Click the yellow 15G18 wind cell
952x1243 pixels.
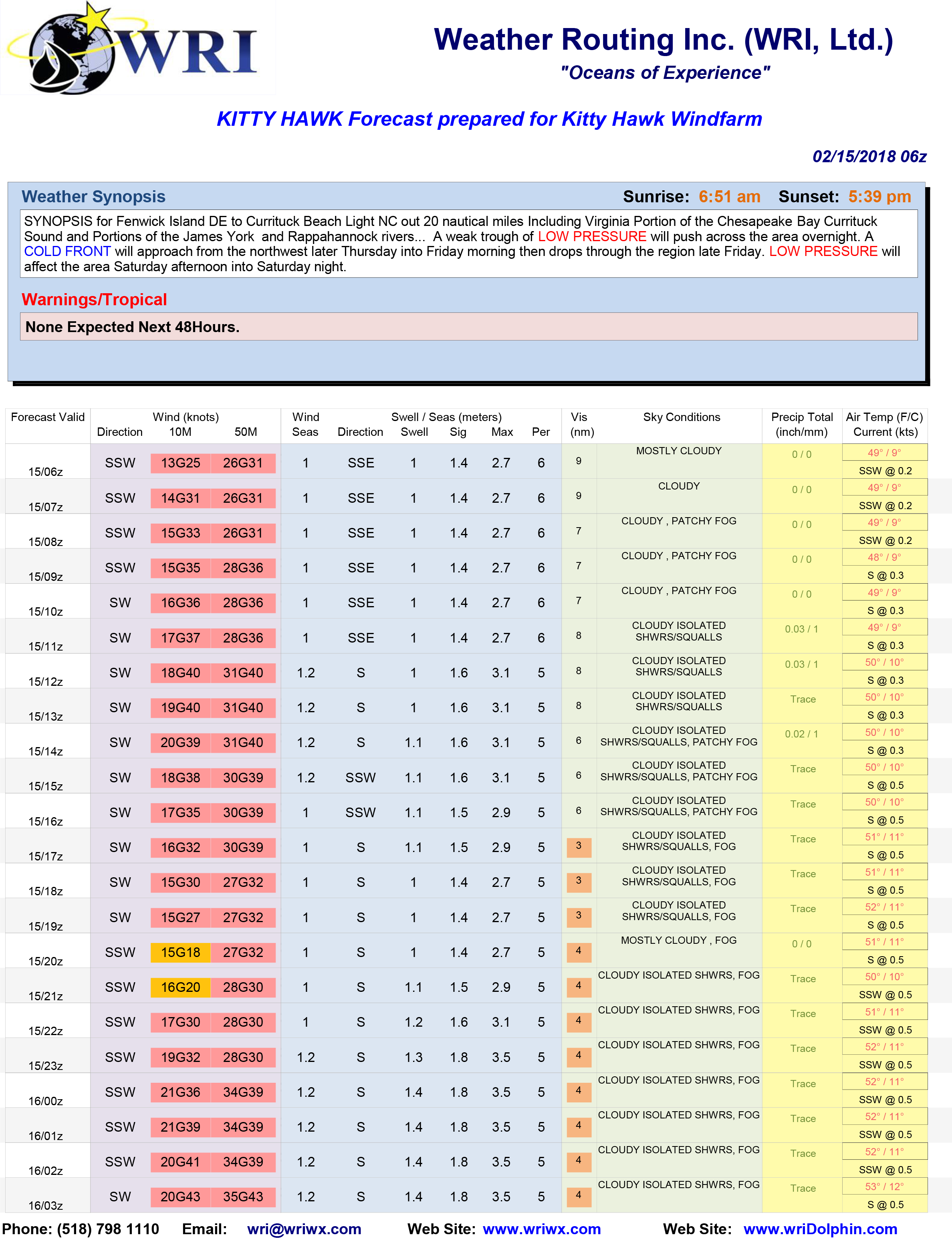coord(181,953)
